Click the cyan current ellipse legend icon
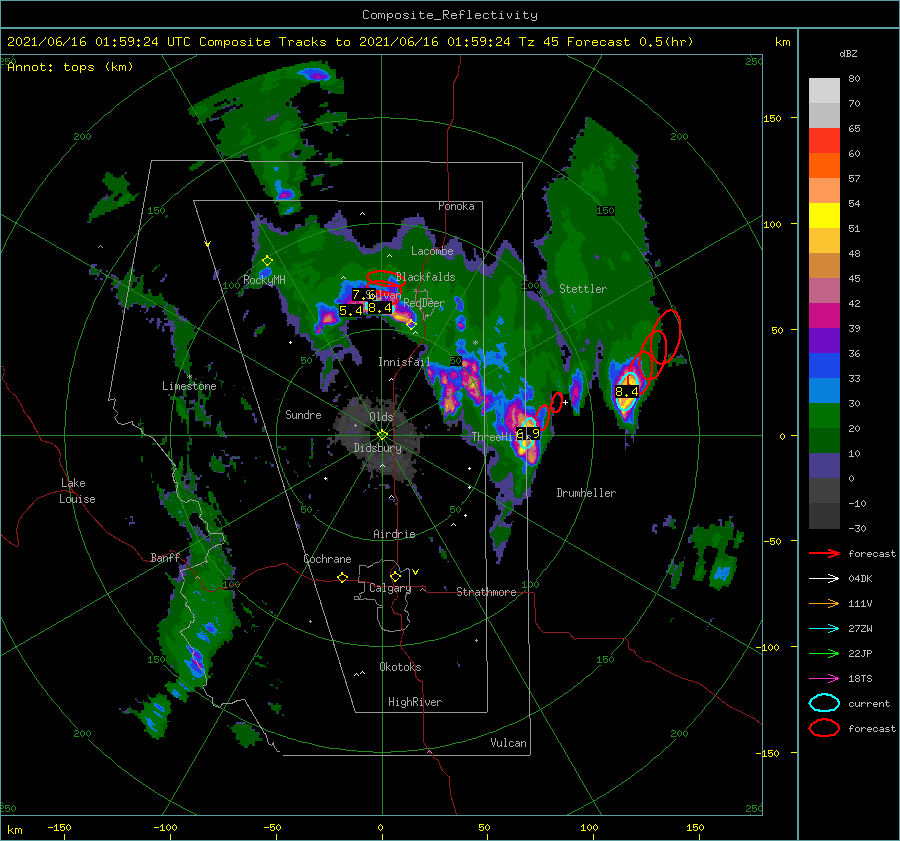This screenshot has height=841, width=900. coord(824,703)
